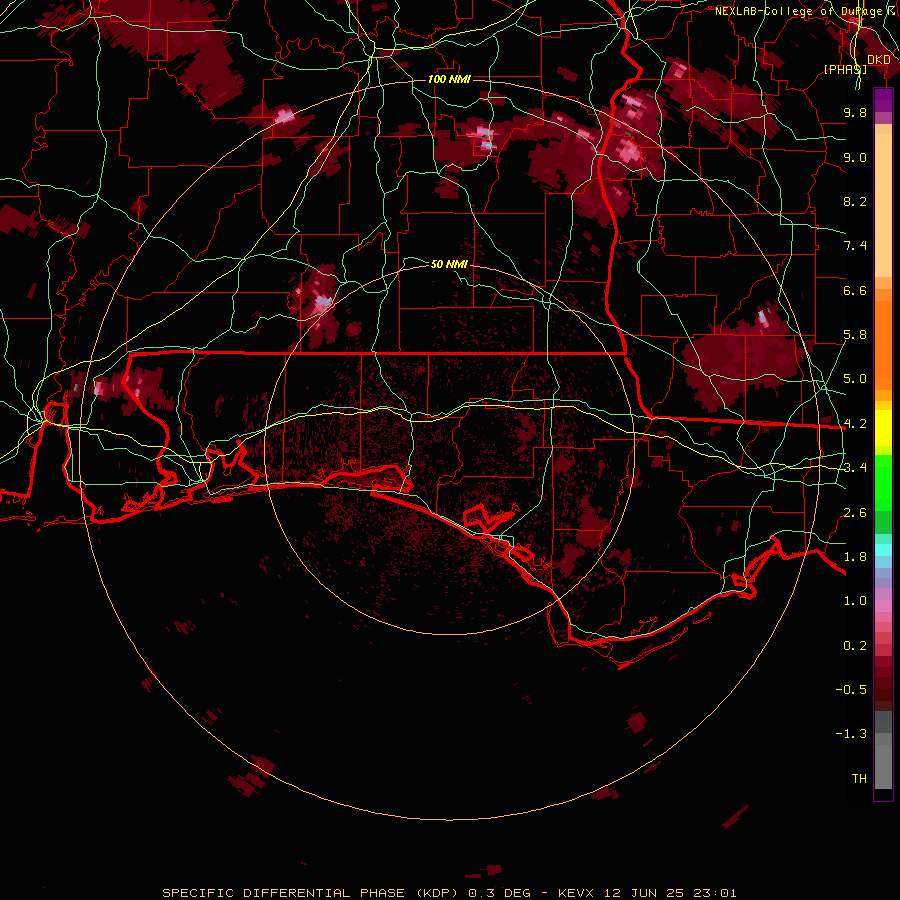
Task: Click the "(KDP)" abbreviation in the caption
Action: pyautogui.click(x=439, y=893)
